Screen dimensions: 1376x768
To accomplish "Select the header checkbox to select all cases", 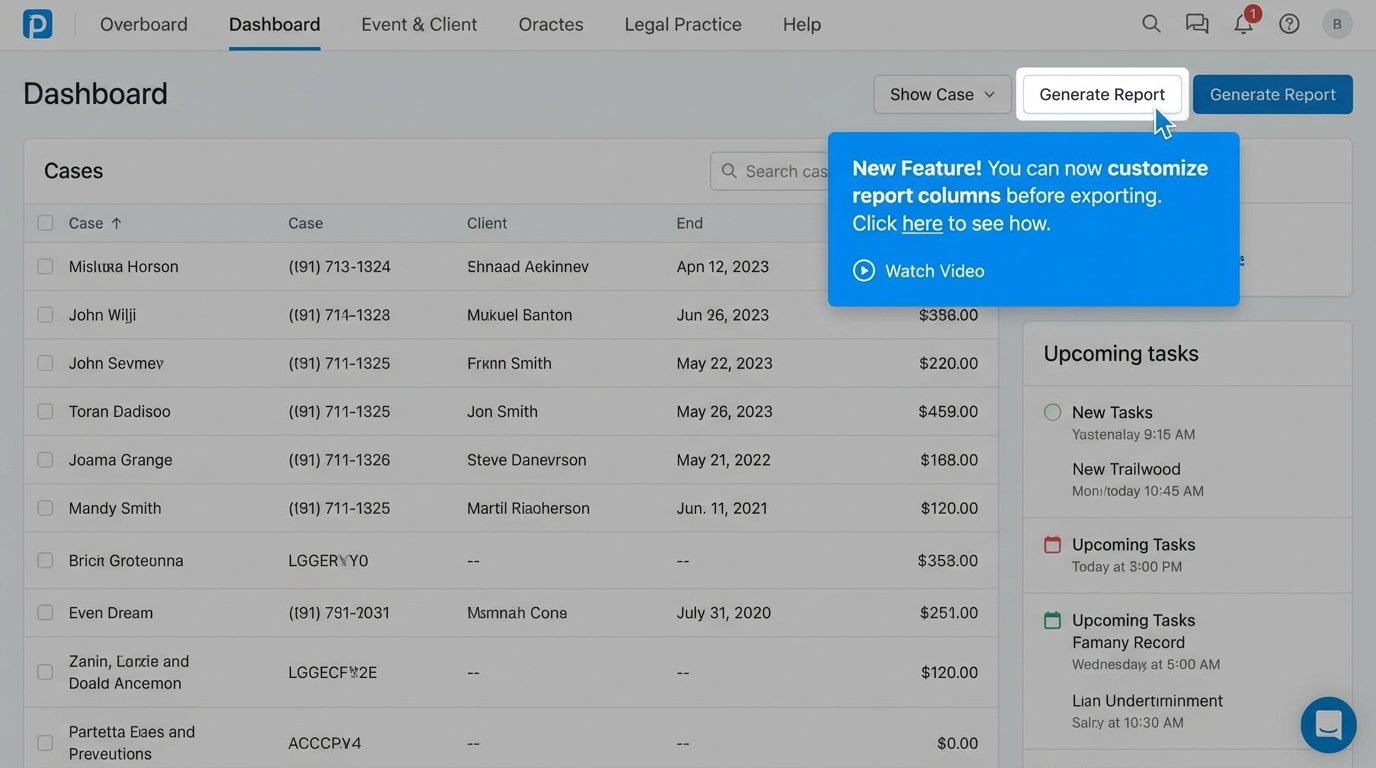I will pyautogui.click(x=45, y=223).
